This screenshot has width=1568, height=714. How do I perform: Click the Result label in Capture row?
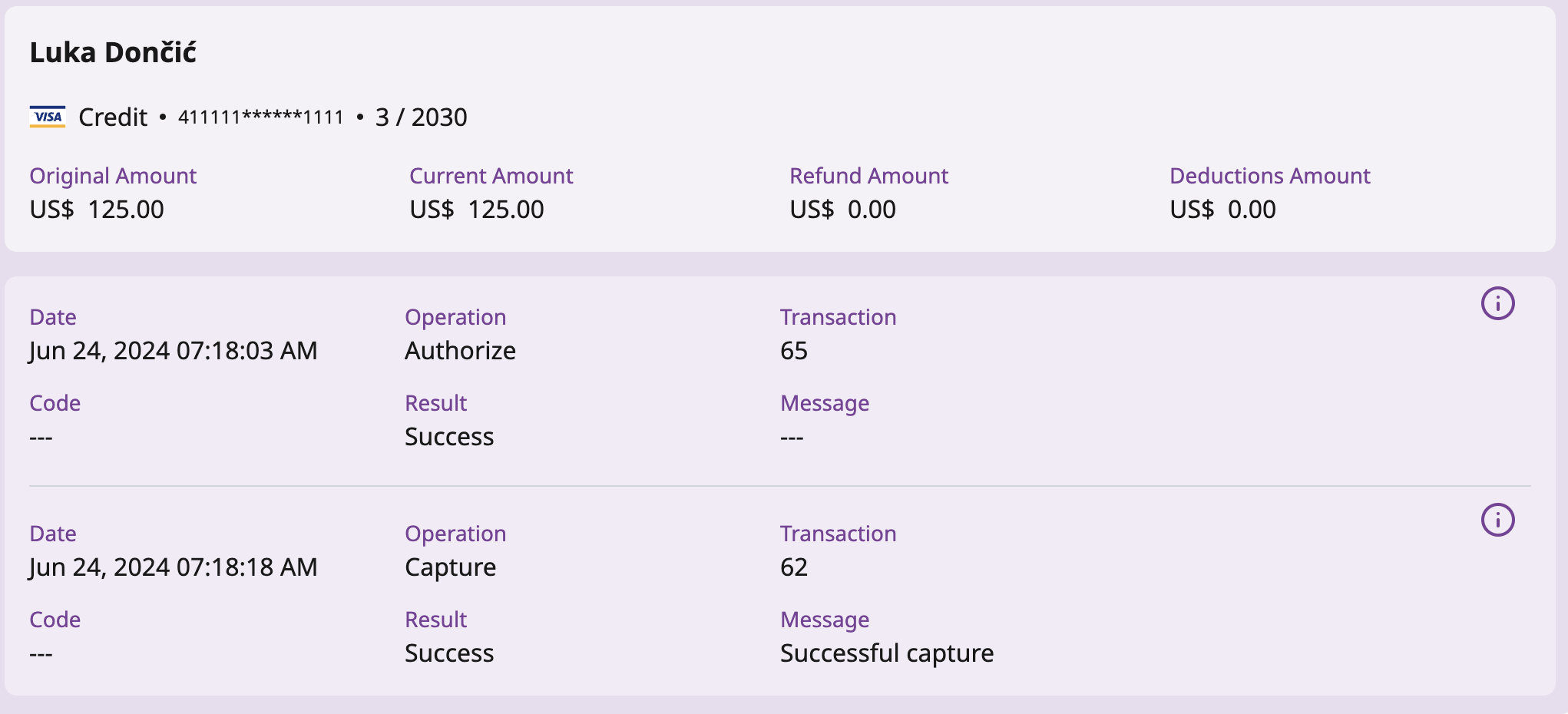pyautogui.click(x=436, y=620)
